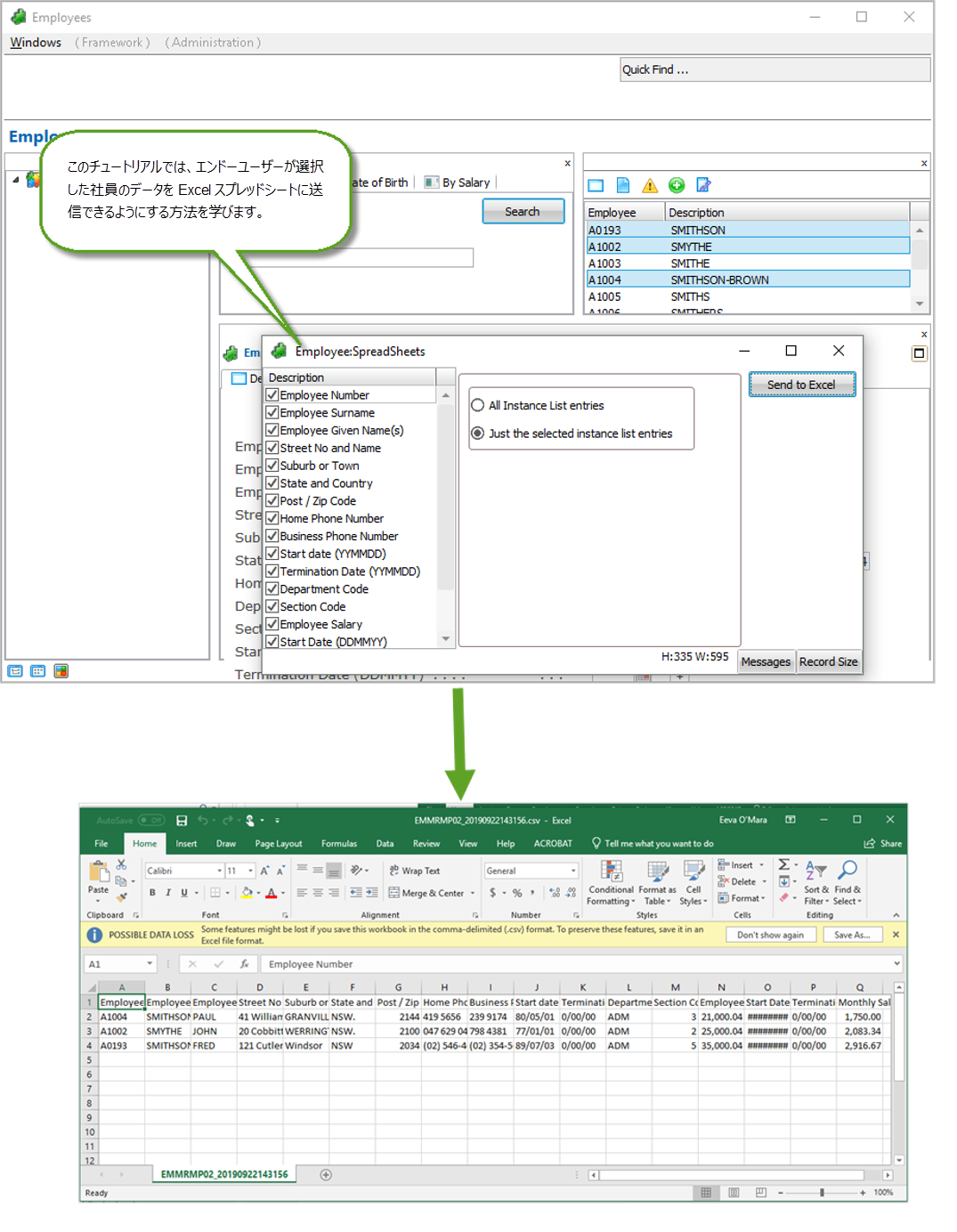
Task: Open the font size 11 dropdown in Excel
Action: (251, 871)
